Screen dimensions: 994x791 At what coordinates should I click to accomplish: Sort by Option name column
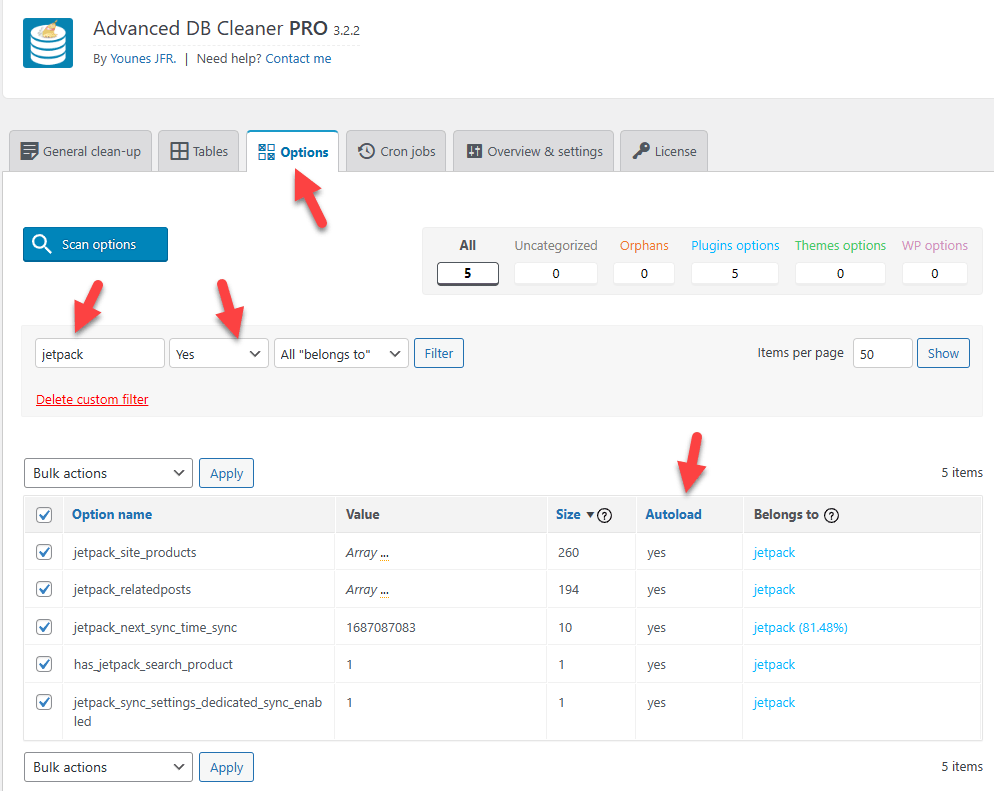coord(112,515)
